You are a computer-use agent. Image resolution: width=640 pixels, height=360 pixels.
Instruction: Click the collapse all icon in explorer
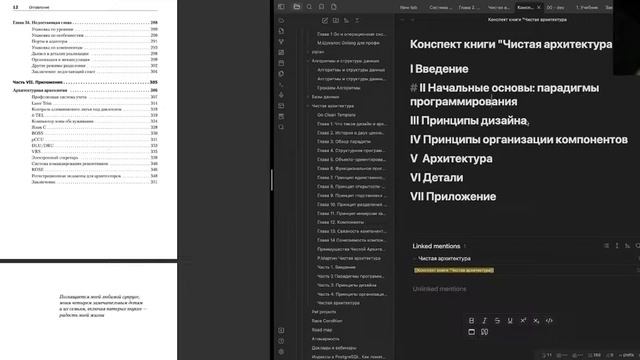[x=357, y=20]
